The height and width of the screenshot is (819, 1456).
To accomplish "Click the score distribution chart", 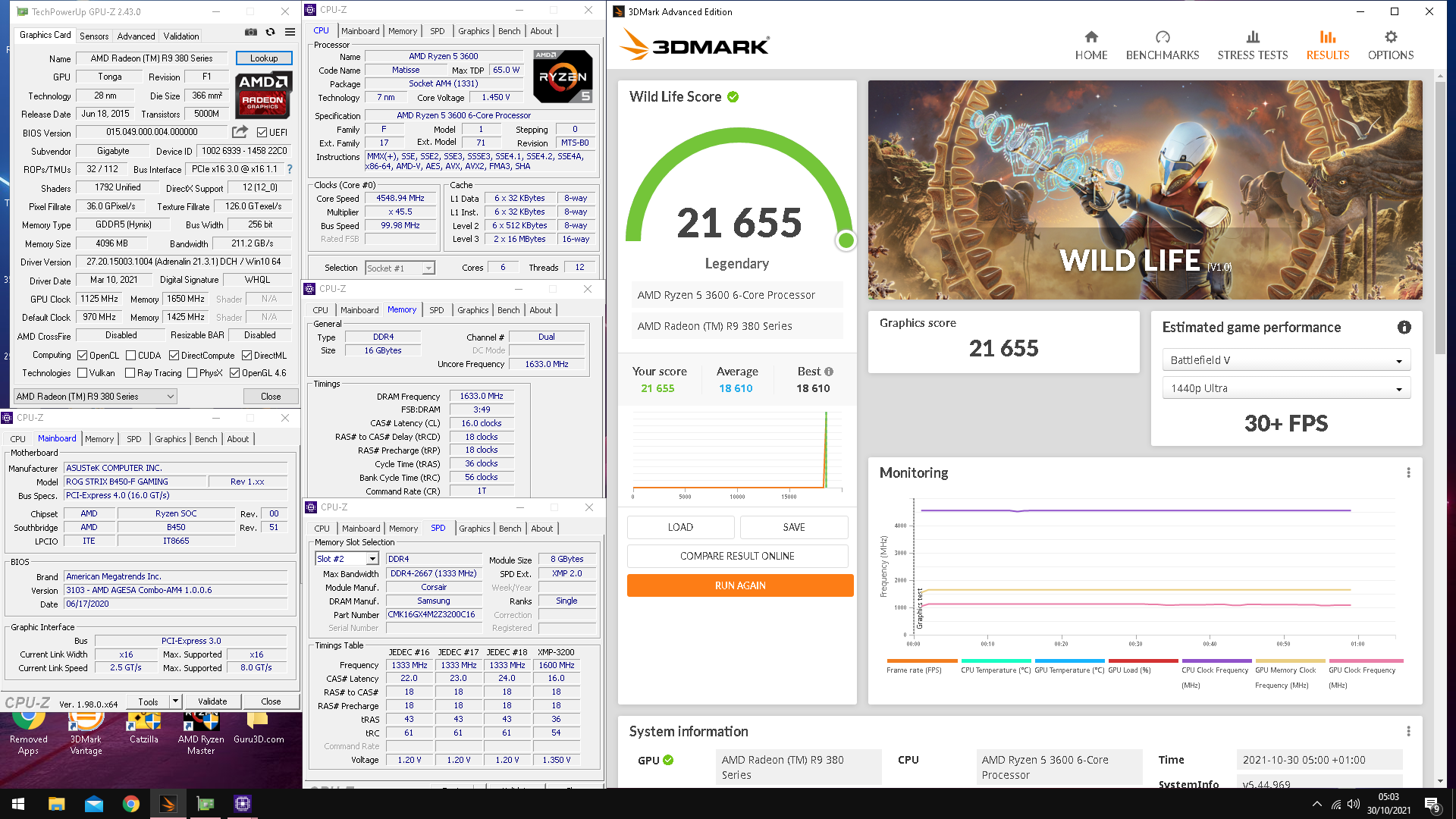I will point(737,455).
